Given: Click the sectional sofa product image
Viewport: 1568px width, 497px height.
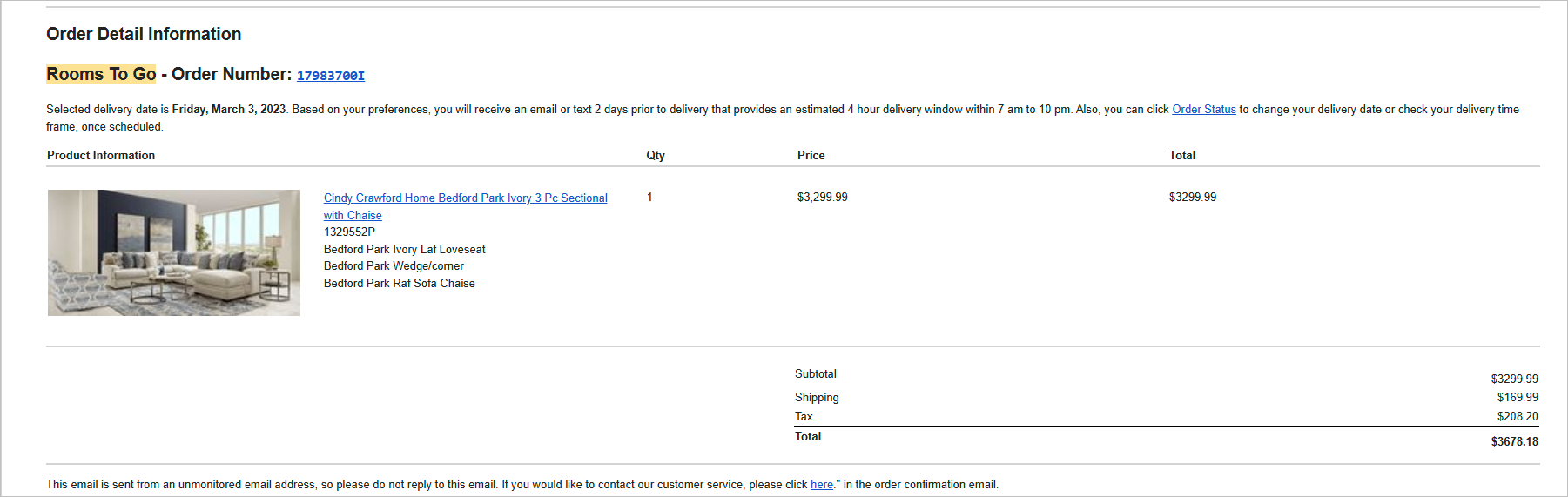Looking at the screenshot, I should 174,252.
